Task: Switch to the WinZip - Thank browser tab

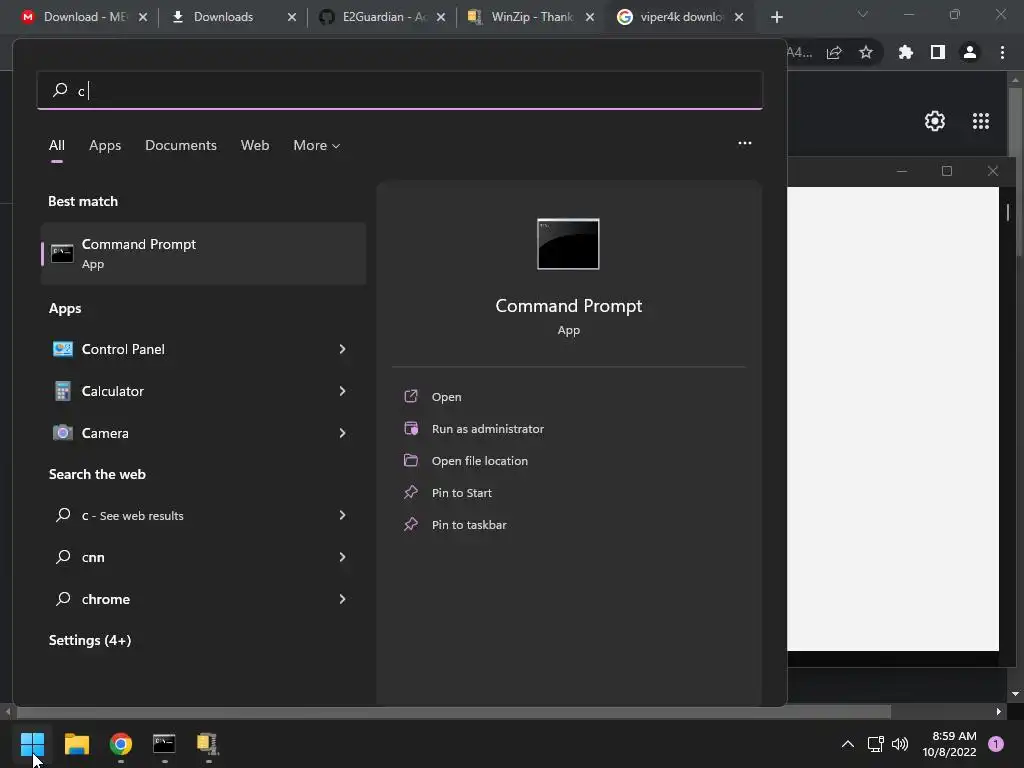Action: [x=531, y=17]
